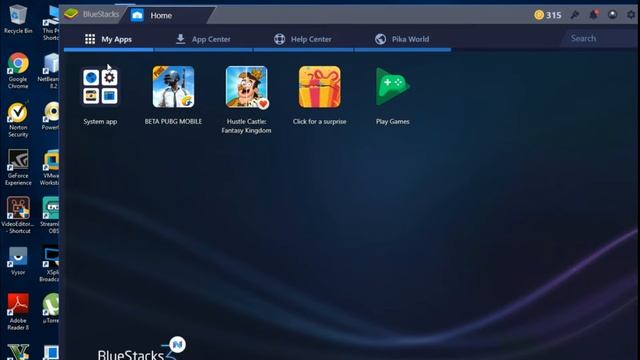Switch to the My Apps tab
640x360 pixels.
point(109,39)
